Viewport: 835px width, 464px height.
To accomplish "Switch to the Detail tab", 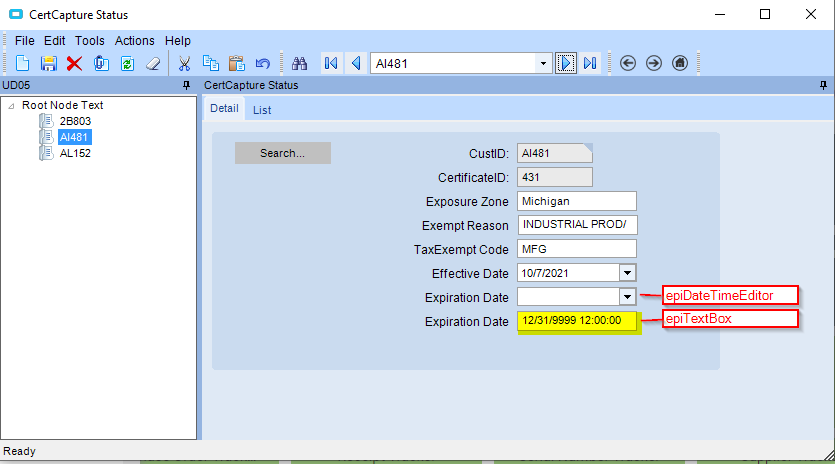I will (224, 108).
